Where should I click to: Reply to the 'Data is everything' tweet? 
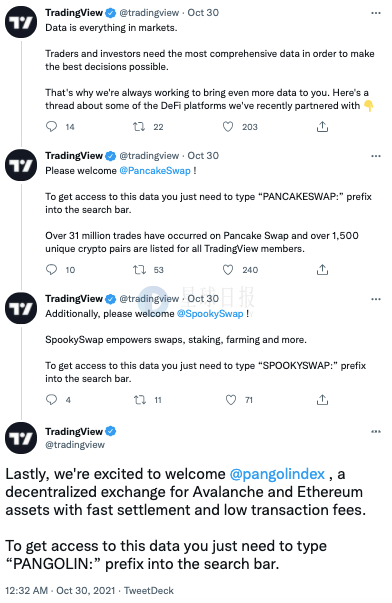click(51, 127)
